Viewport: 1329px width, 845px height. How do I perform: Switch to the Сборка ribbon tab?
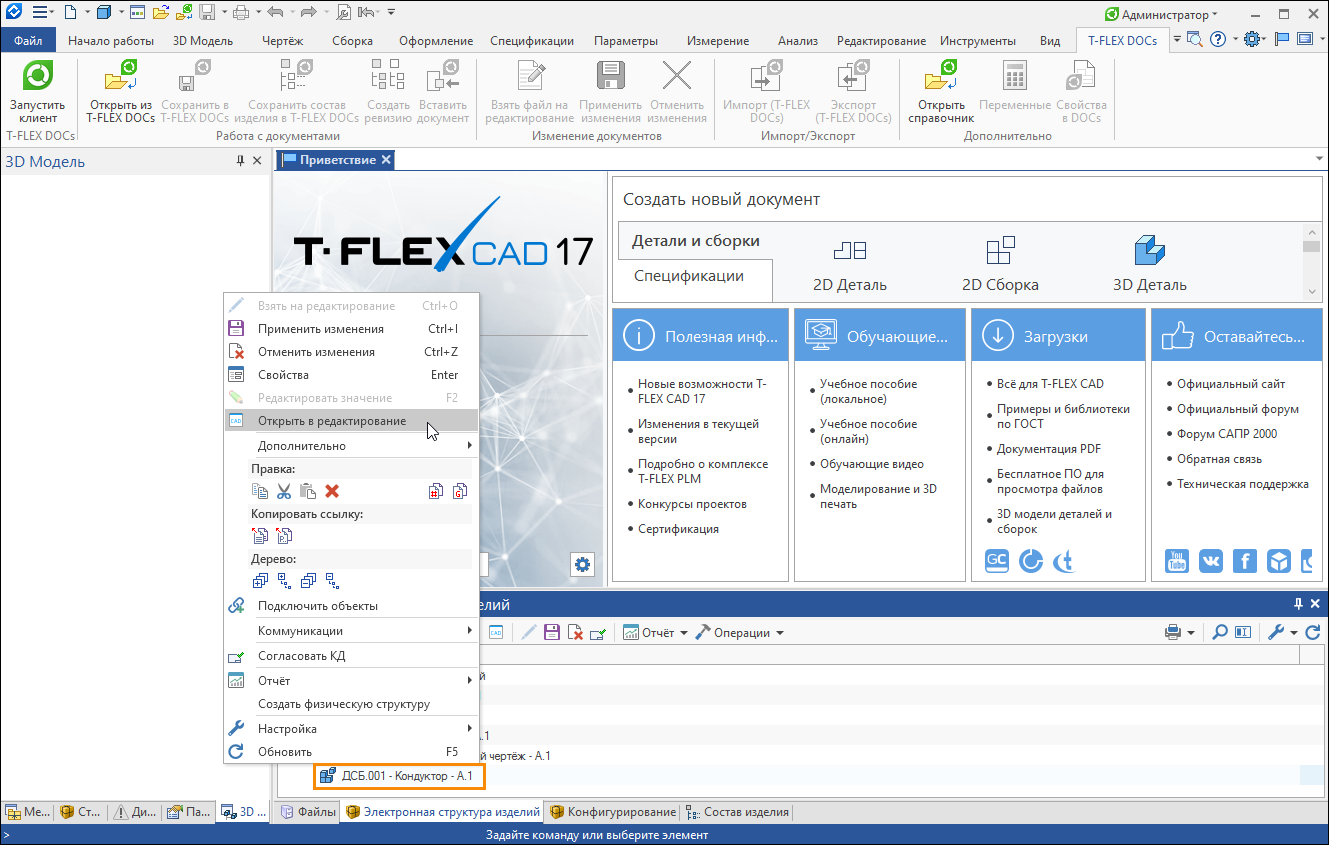(x=352, y=41)
